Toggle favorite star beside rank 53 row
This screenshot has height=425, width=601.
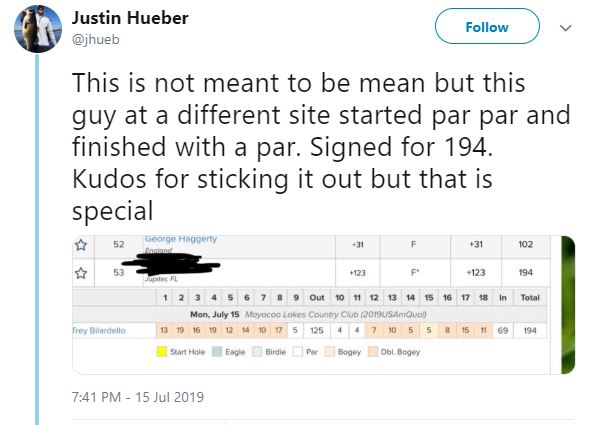pos(80,271)
